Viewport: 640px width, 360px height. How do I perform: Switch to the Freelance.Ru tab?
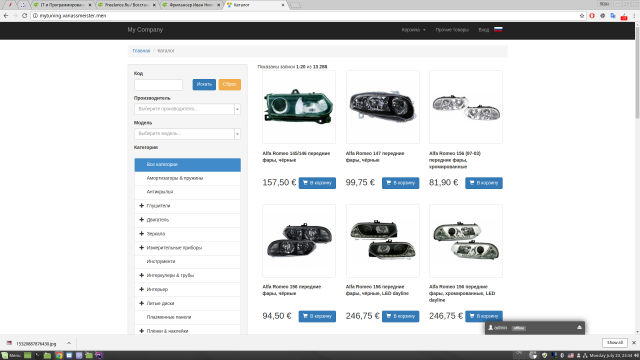[x=127, y=5]
